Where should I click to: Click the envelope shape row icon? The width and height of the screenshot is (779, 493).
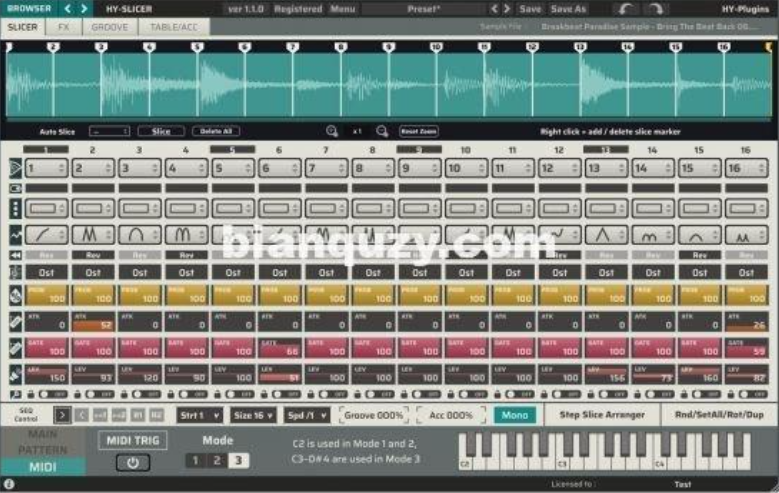14,234
